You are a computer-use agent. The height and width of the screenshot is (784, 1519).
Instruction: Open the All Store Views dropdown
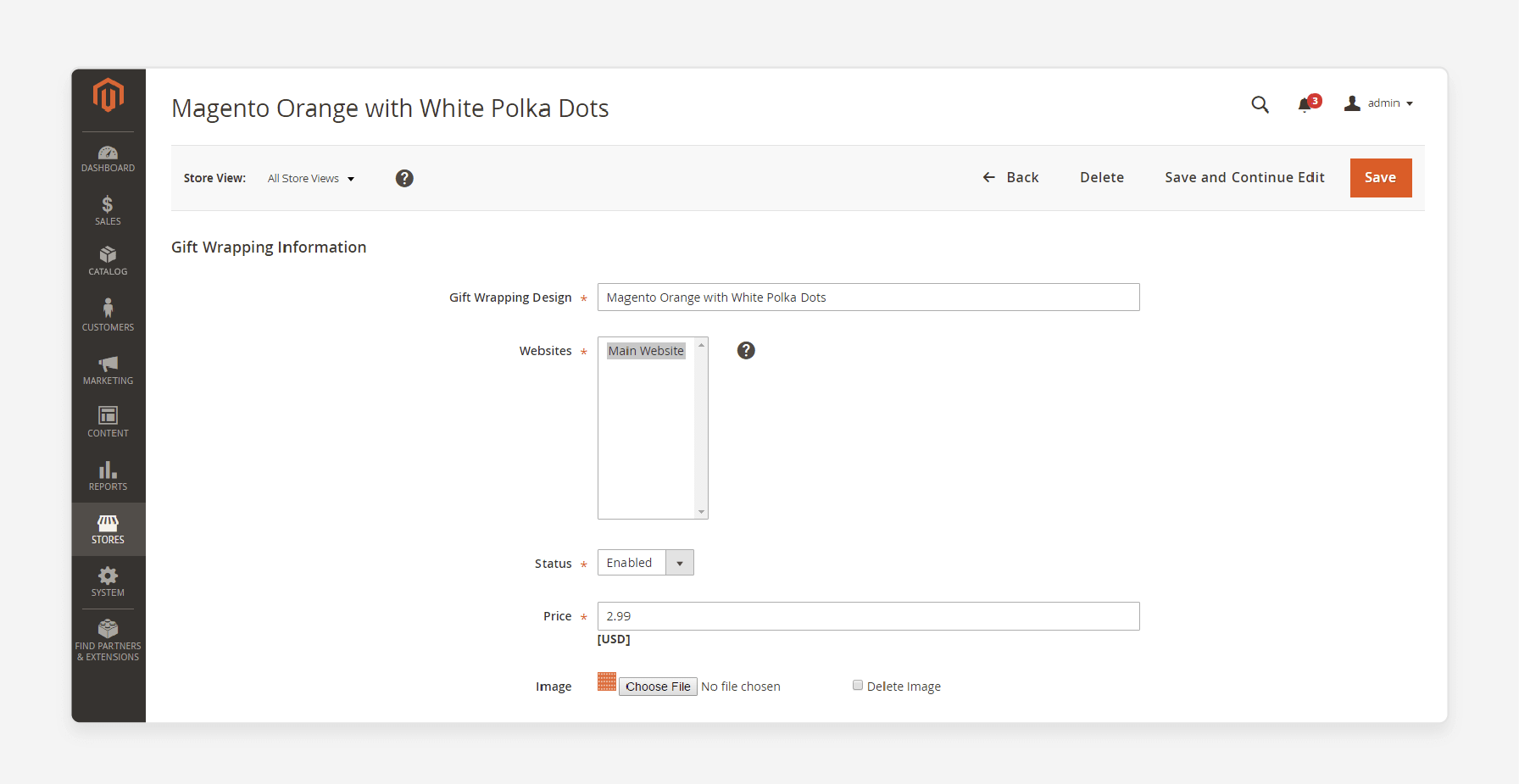[311, 179]
